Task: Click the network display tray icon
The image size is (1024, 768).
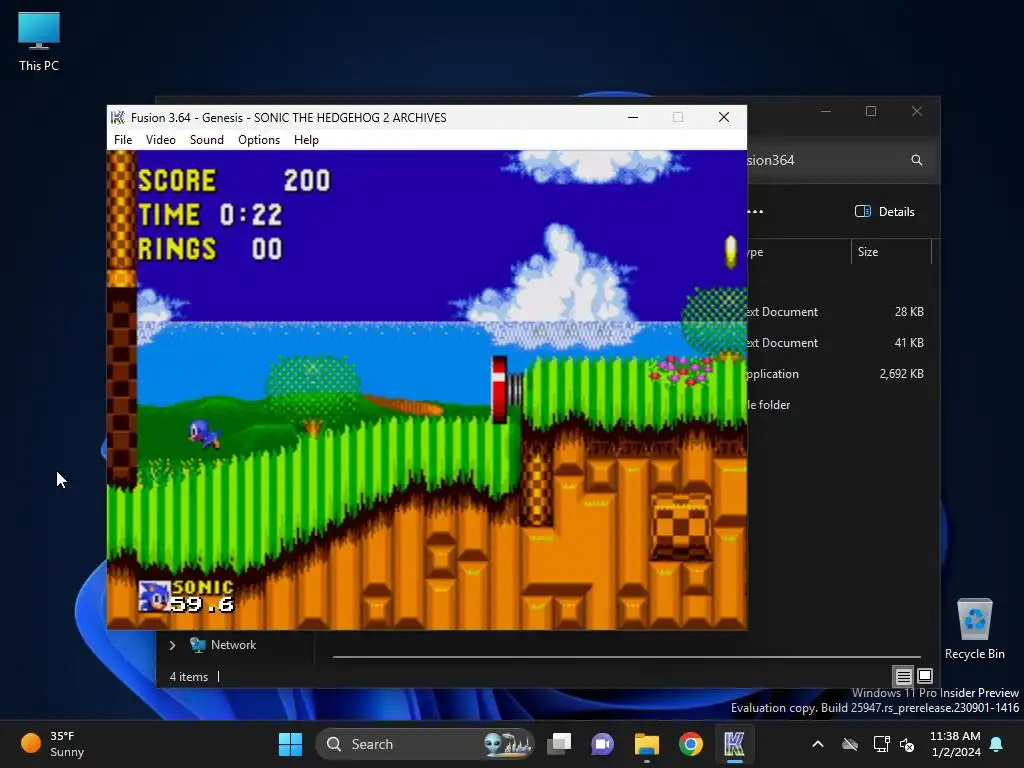Action: [x=881, y=744]
